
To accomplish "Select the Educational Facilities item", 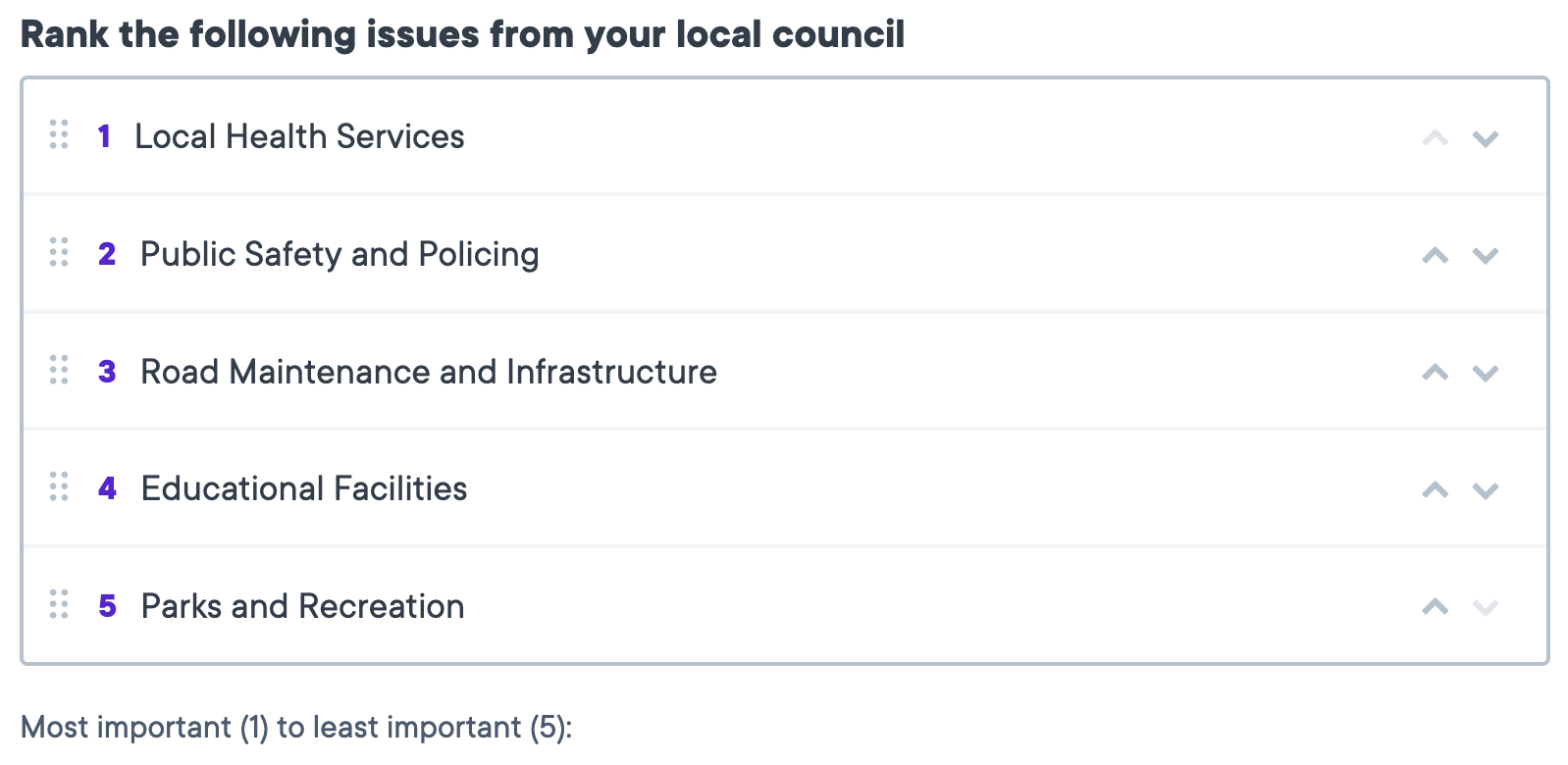I will (x=304, y=488).
